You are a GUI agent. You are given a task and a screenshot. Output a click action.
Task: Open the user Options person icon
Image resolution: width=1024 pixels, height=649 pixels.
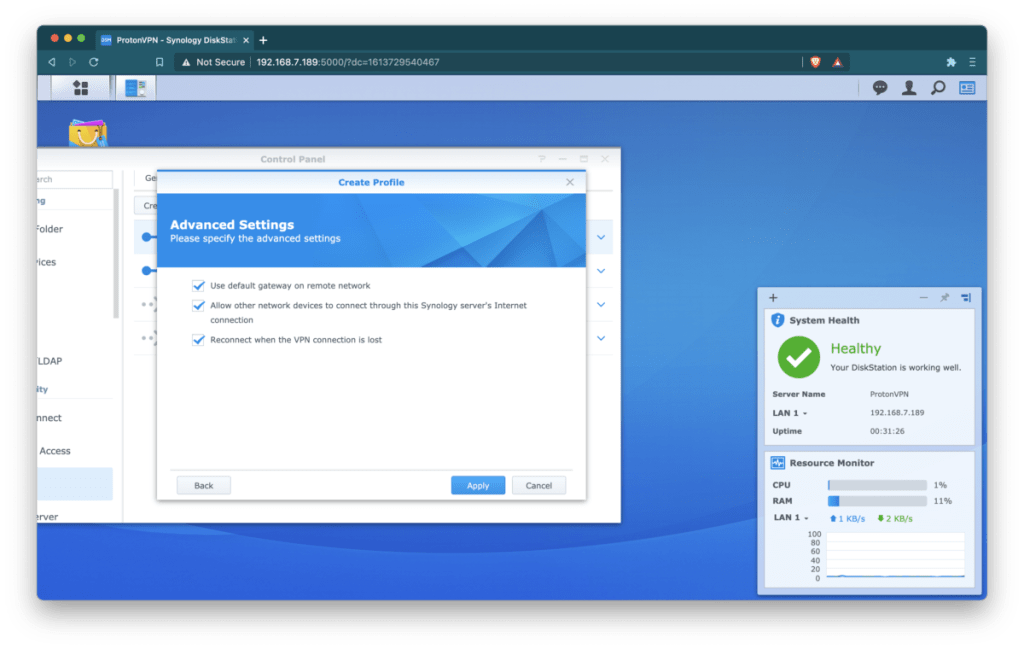(908, 88)
